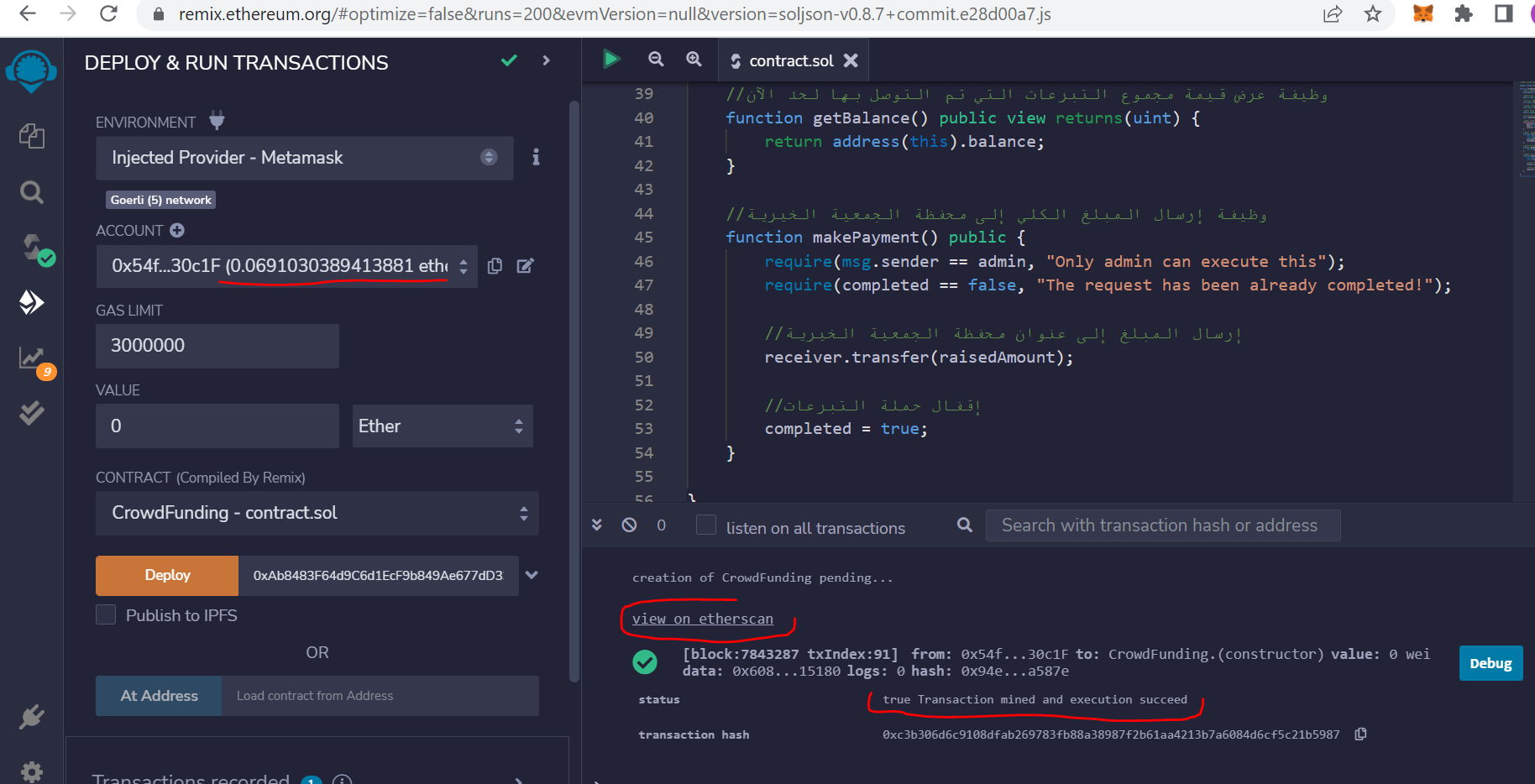Click the run script play icon

[x=611, y=59]
